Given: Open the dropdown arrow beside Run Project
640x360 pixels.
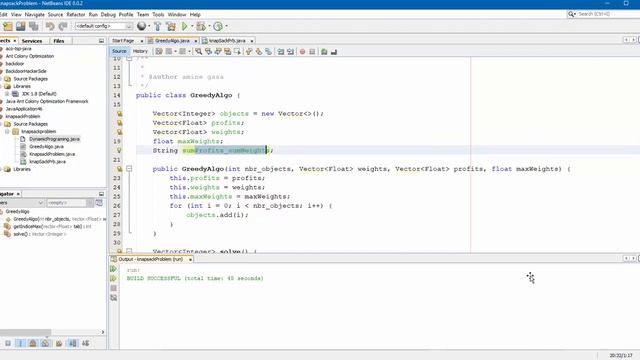Looking at the screenshot, I should (192, 27).
